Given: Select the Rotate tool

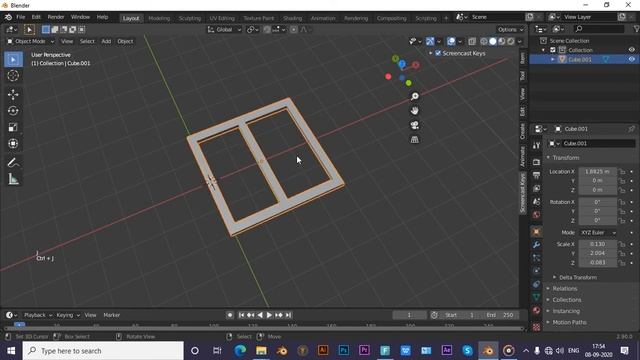Looking at the screenshot, I should coord(13,111).
